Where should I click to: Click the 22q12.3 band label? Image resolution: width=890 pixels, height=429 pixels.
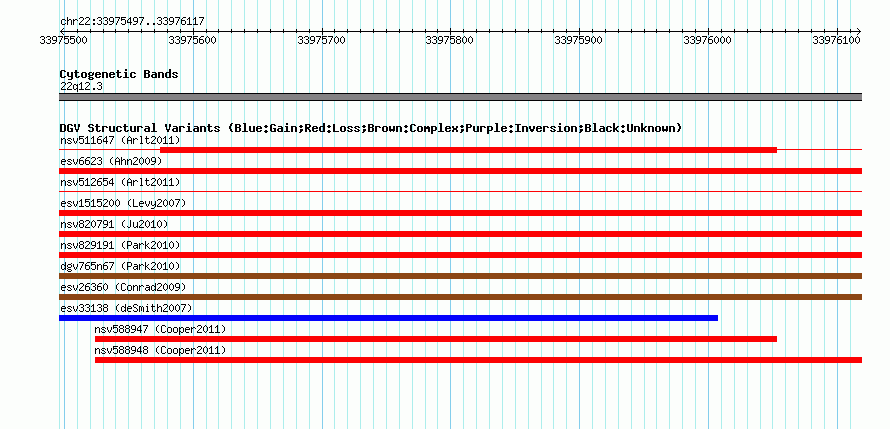pyautogui.click(x=81, y=86)
